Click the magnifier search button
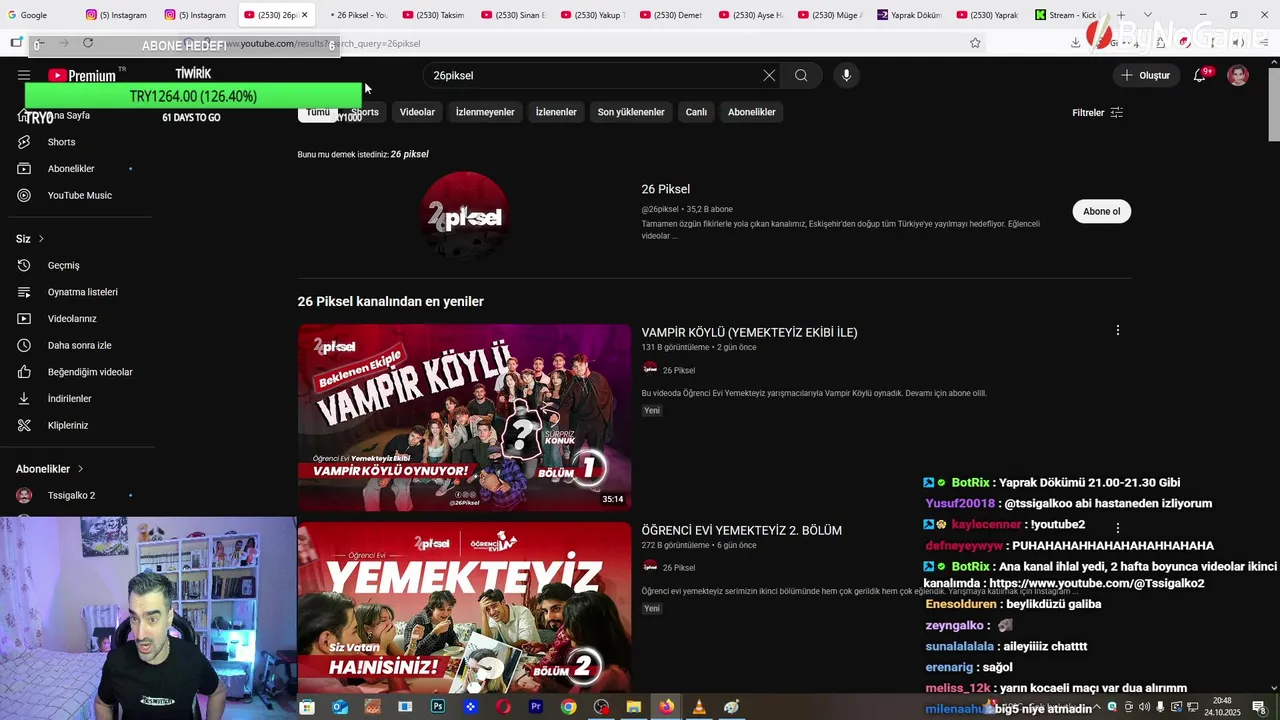This screenshot has height=720, width=1280. [x=801, y=75]
